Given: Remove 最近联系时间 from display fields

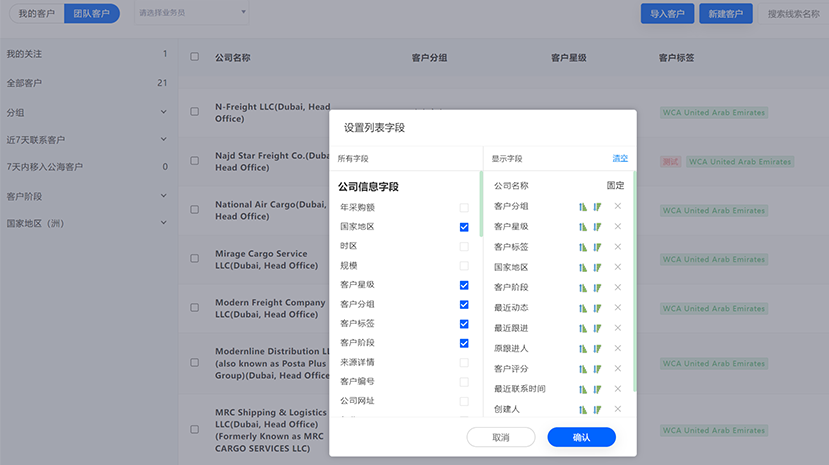Looking at the screenshot, I should pos(618,389).
